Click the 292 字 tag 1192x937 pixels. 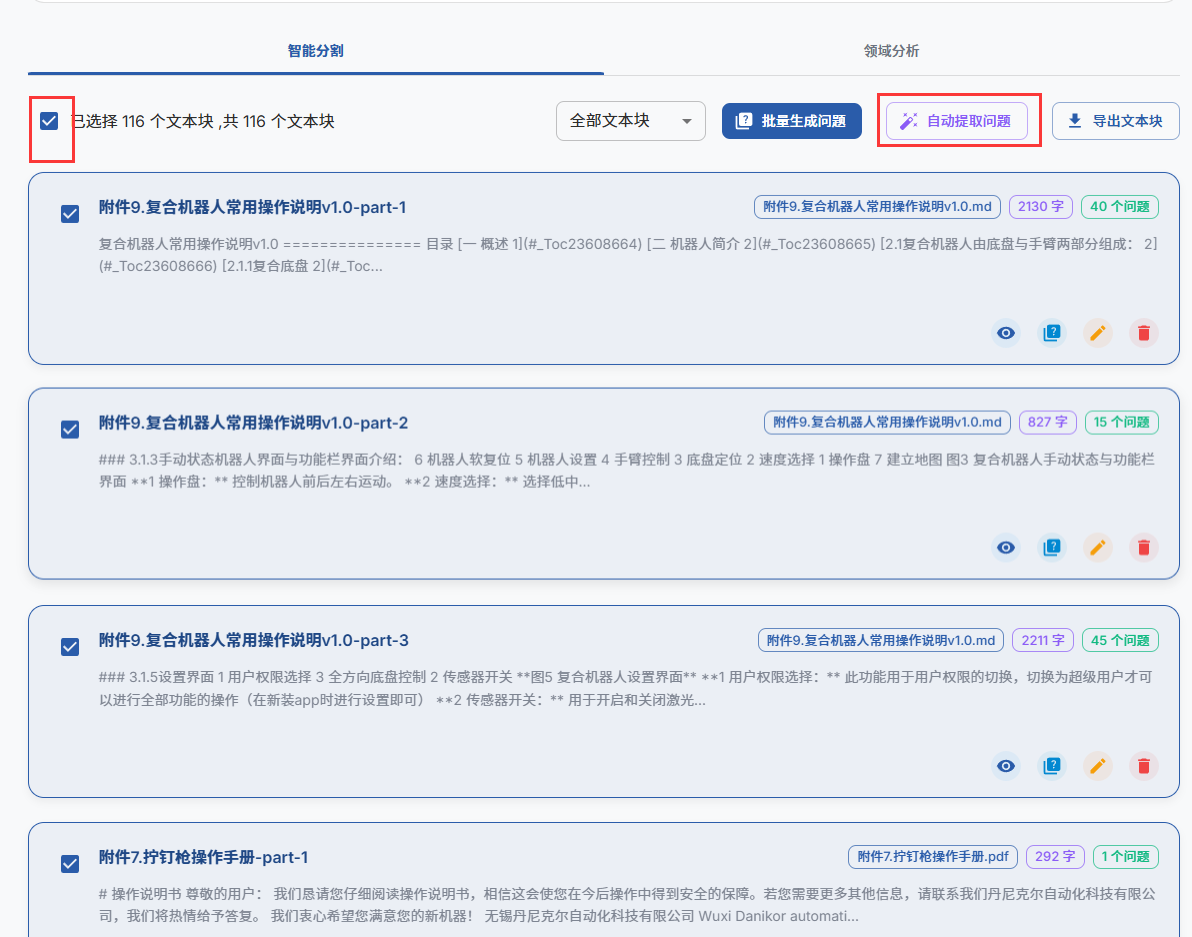(x=1055, y=856)
